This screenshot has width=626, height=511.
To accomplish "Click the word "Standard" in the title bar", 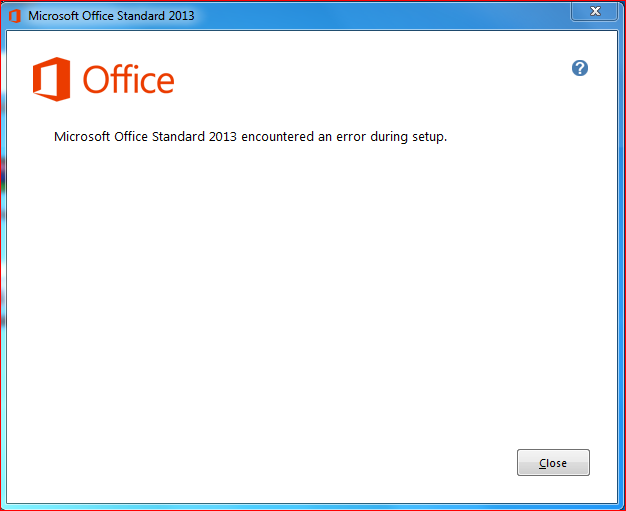I will [x=141, y=16].
